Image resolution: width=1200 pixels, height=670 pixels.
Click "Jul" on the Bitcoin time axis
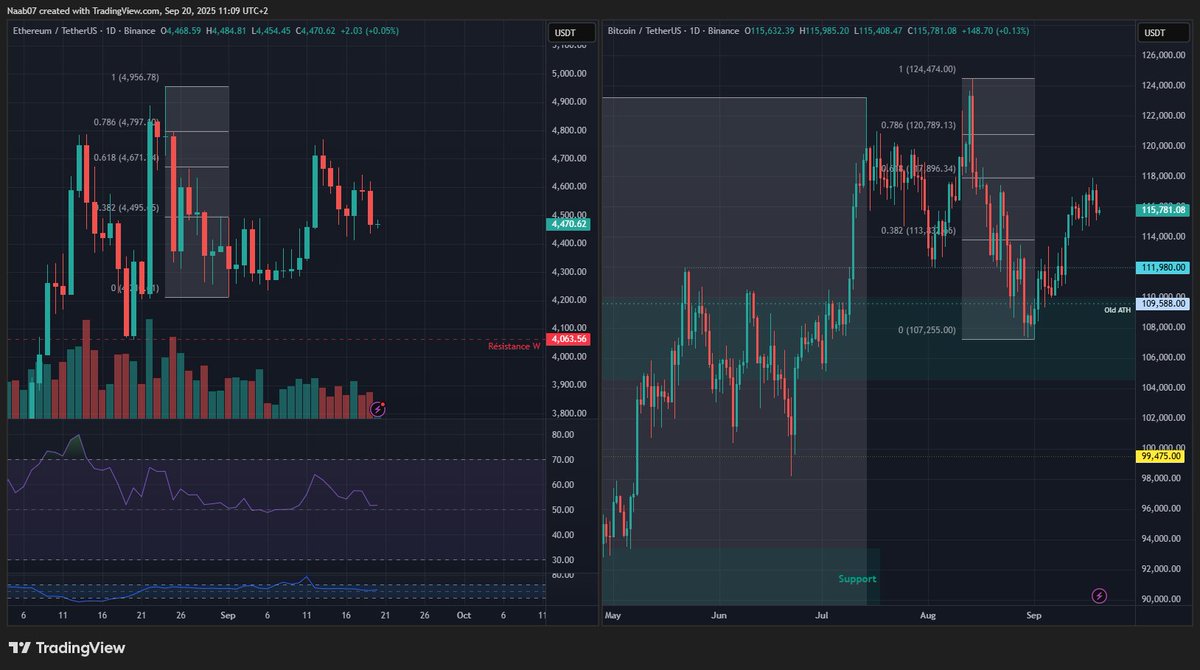[x=824, y=616]
